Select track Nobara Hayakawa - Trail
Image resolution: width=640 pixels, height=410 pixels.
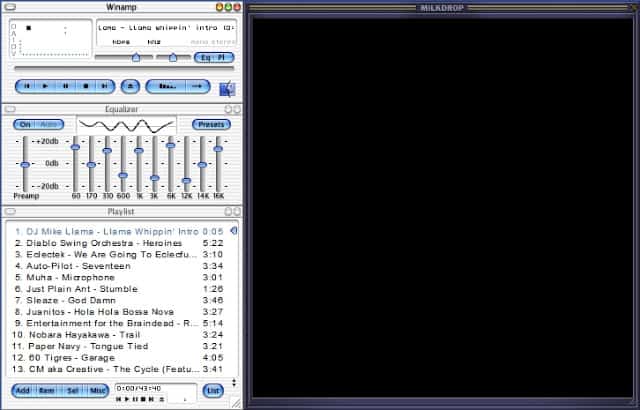coord(120,335)
